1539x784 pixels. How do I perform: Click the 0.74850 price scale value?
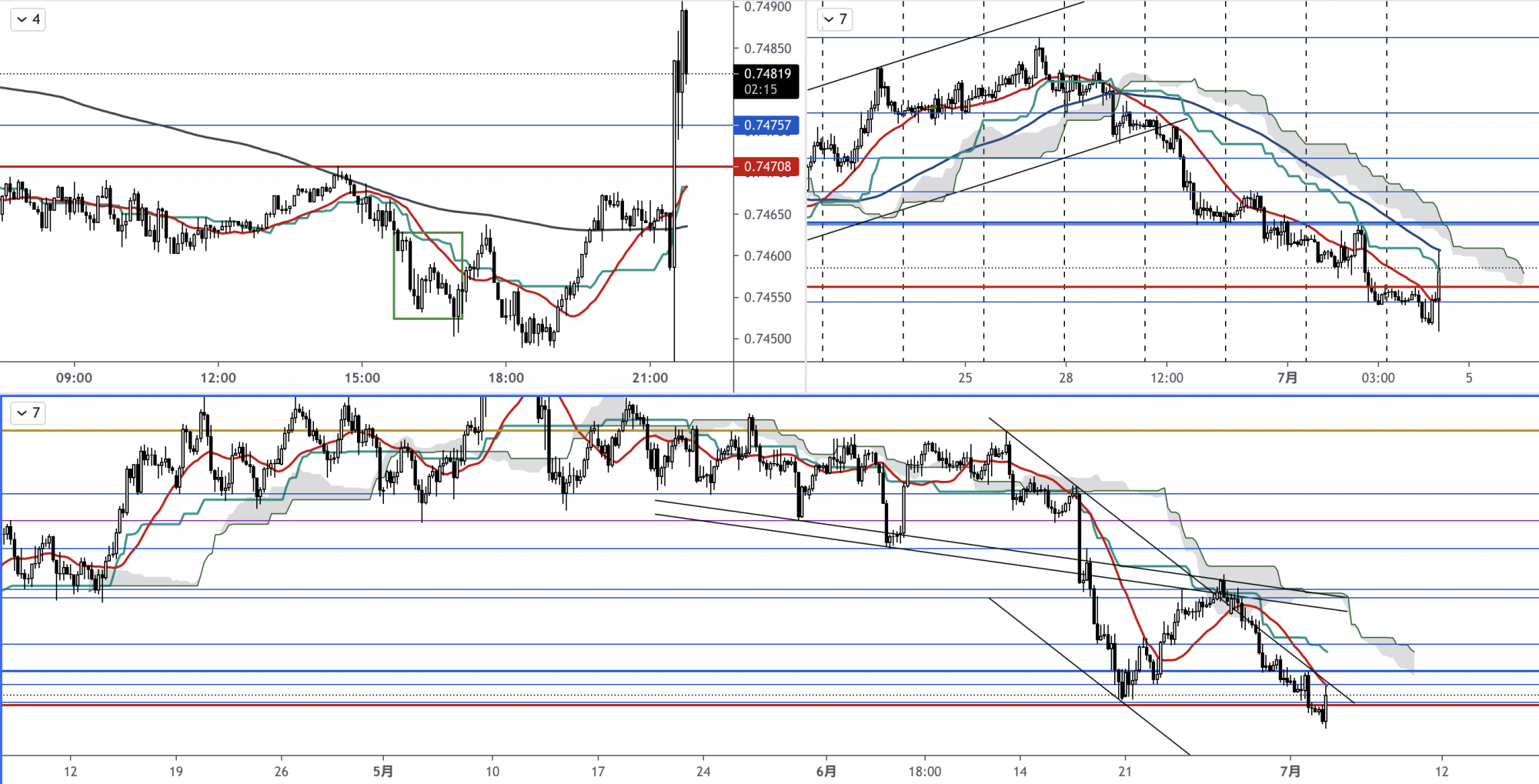tap(767, 48)
